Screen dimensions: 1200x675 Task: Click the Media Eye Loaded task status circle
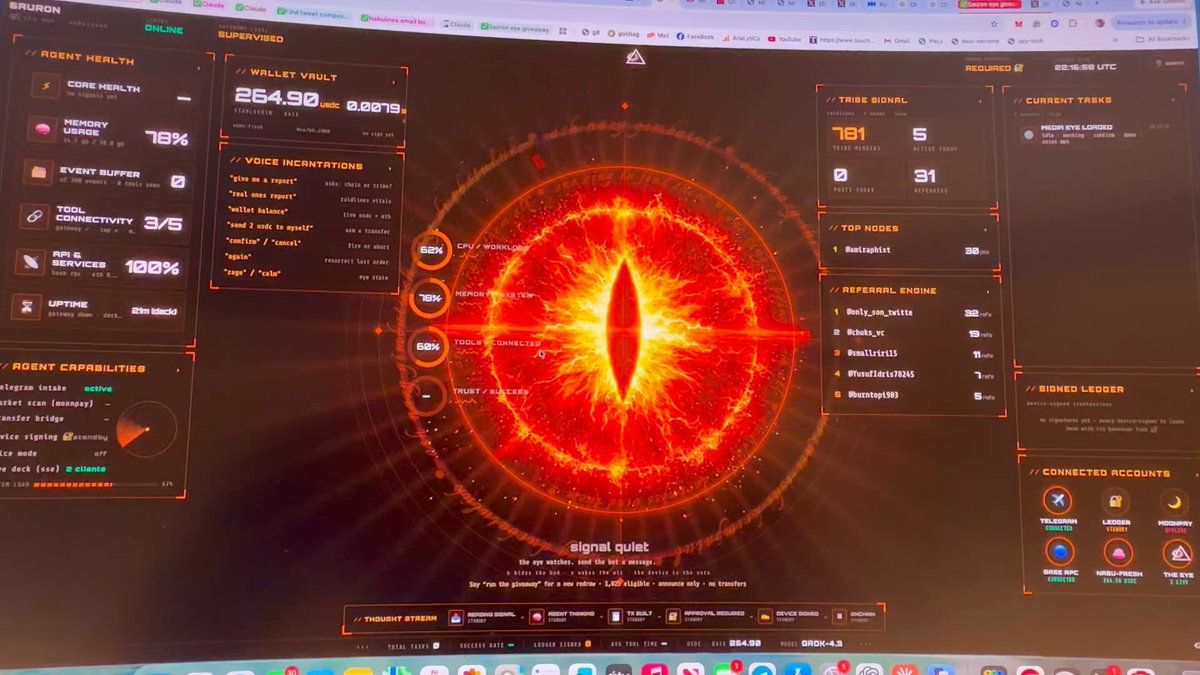coord(1028,134)
